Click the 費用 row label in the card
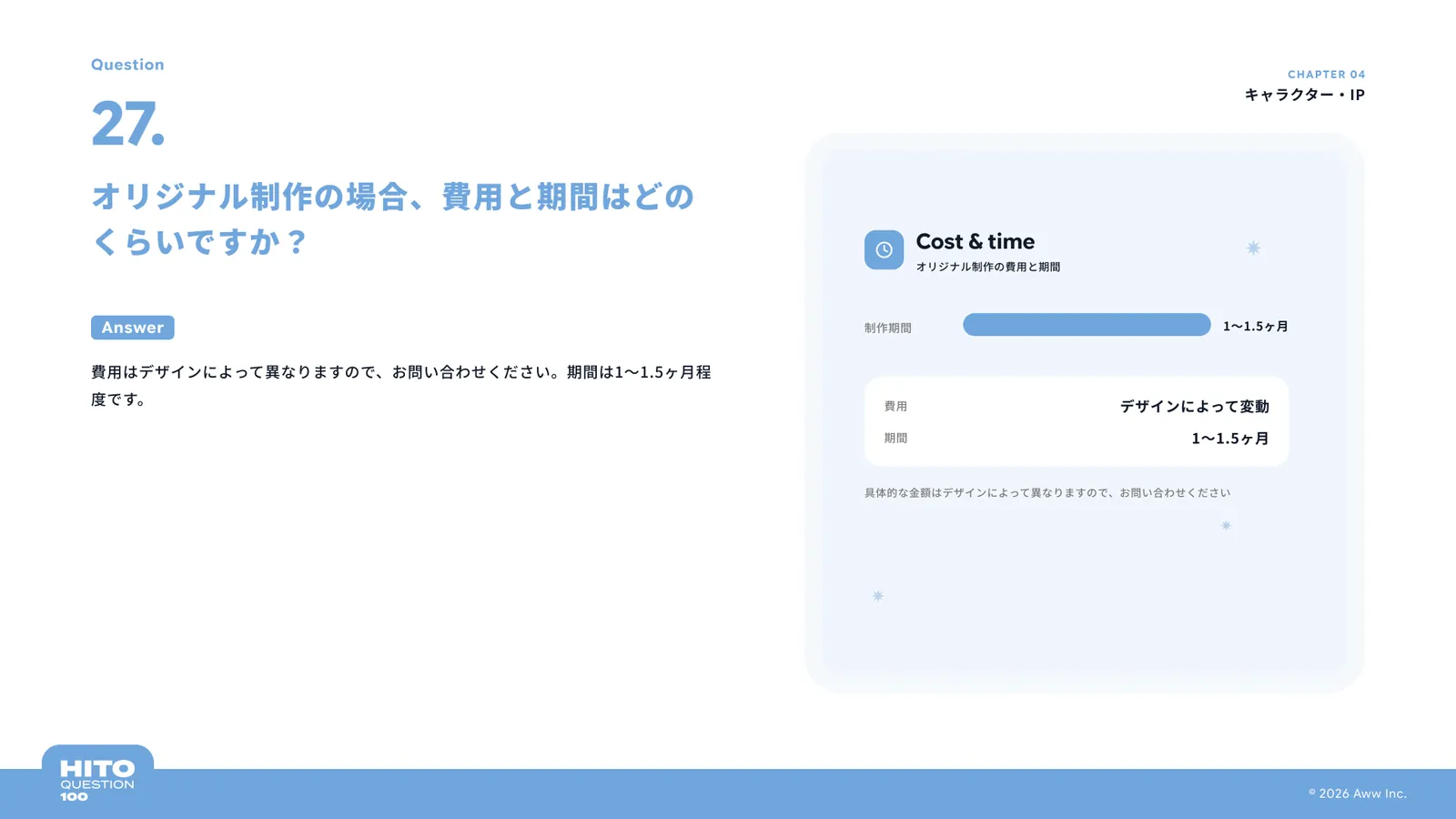The image size is (1456, 819). pos(895,406)
